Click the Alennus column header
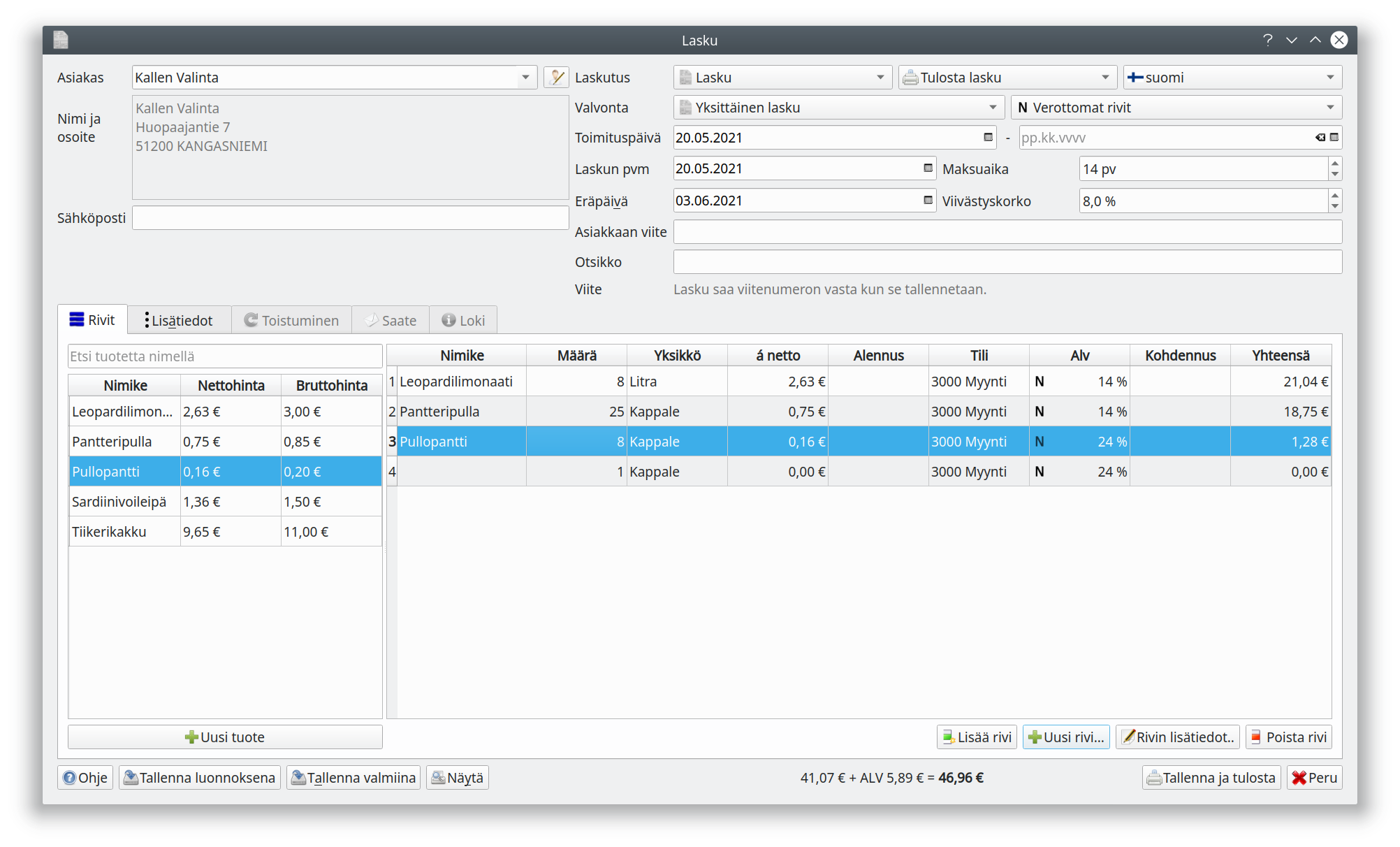 tap(878, 356)
